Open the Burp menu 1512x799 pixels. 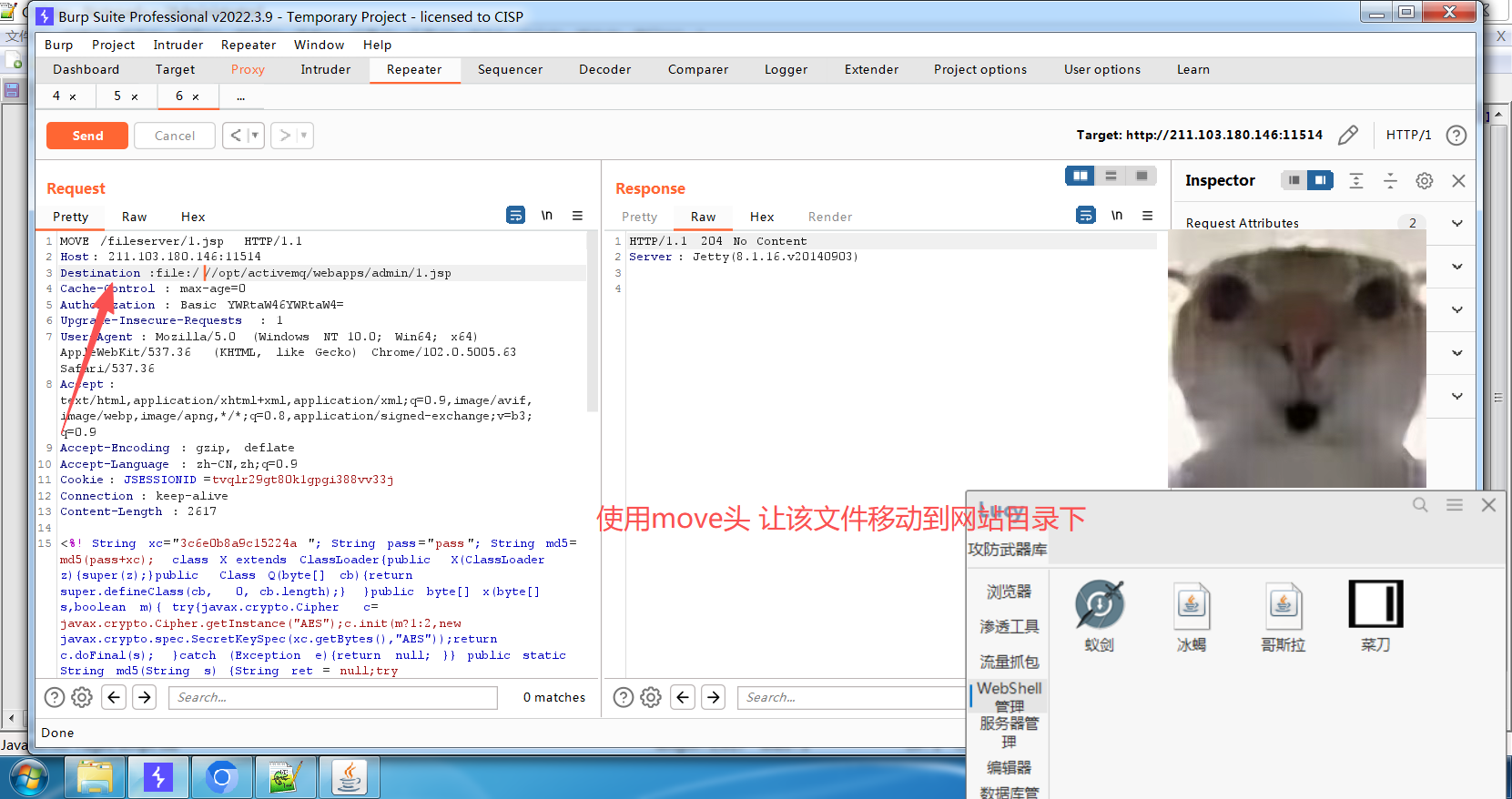(58, 45)
